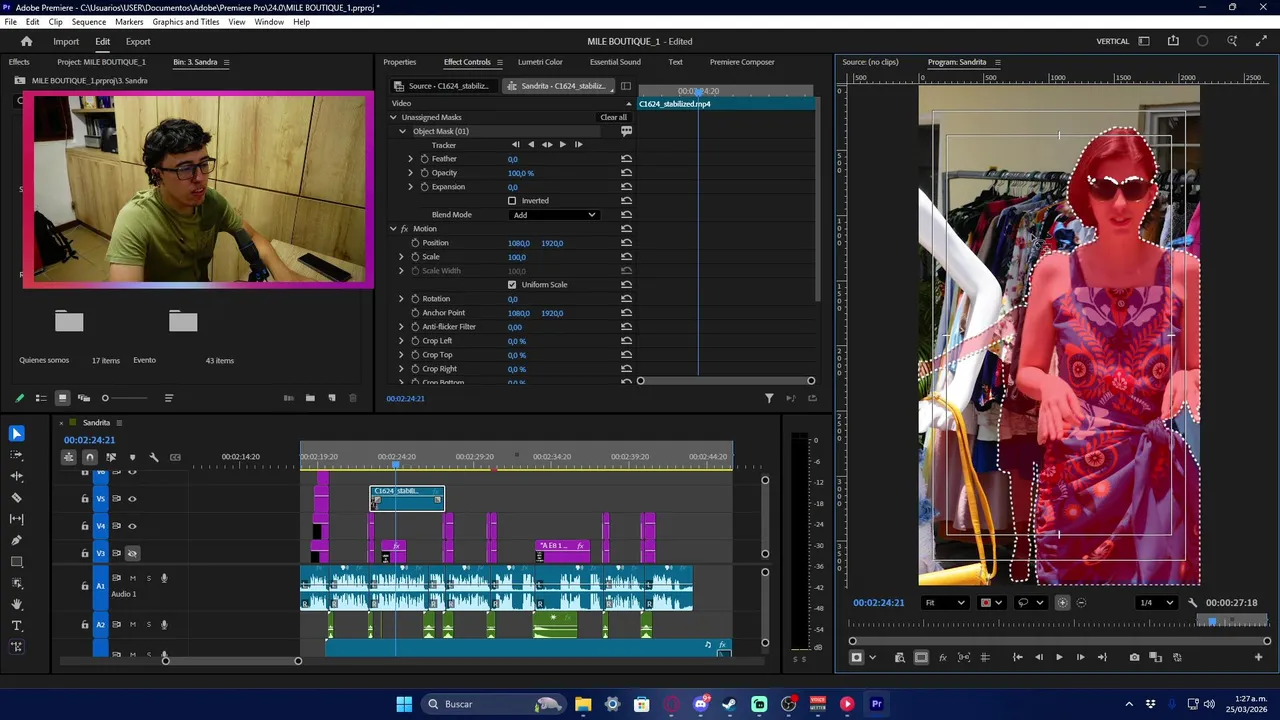Open the File menu
This screenshot has height=720, width=1280.
[10, 22]
